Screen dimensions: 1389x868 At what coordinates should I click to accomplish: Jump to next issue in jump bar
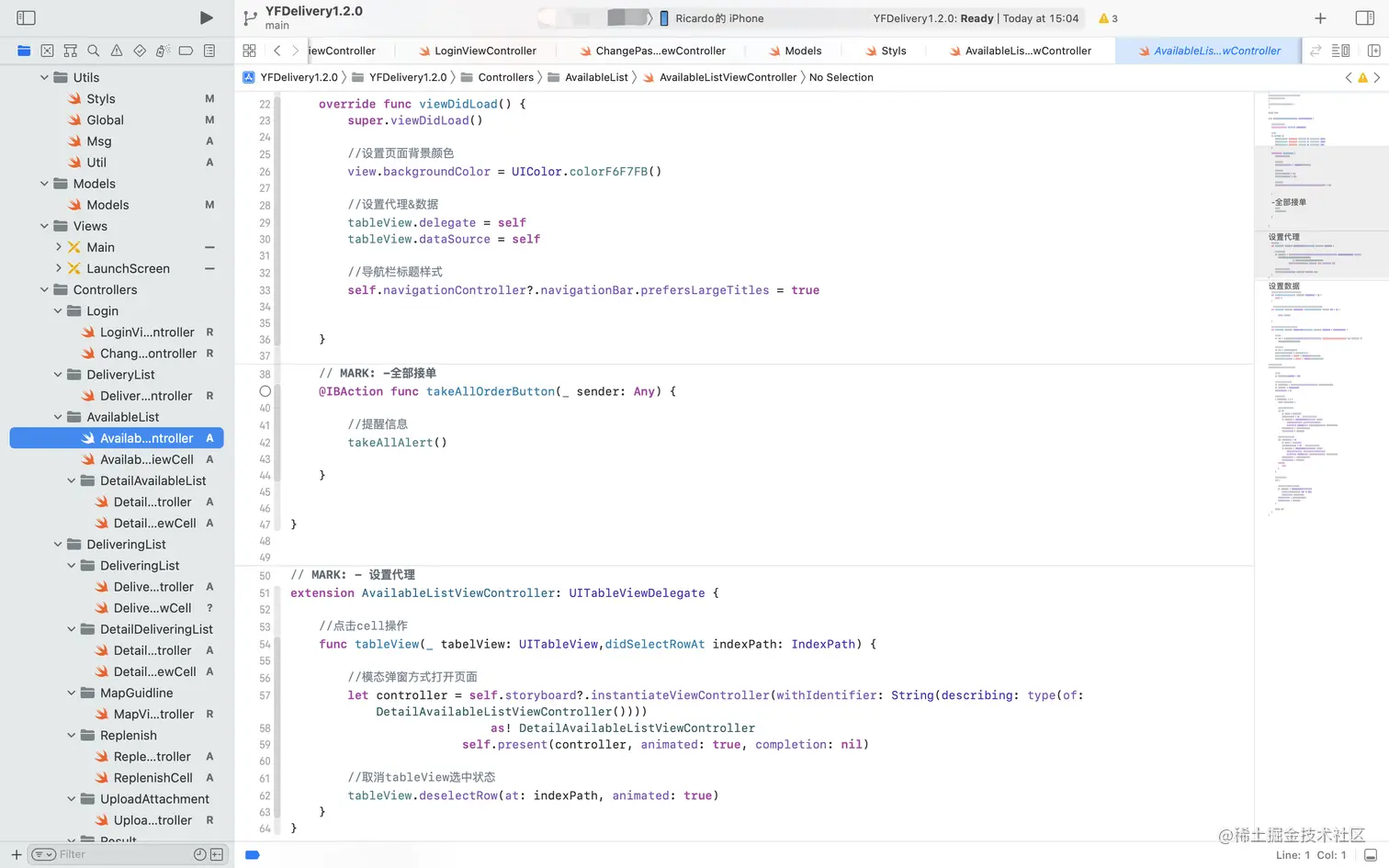(1377, 77)
